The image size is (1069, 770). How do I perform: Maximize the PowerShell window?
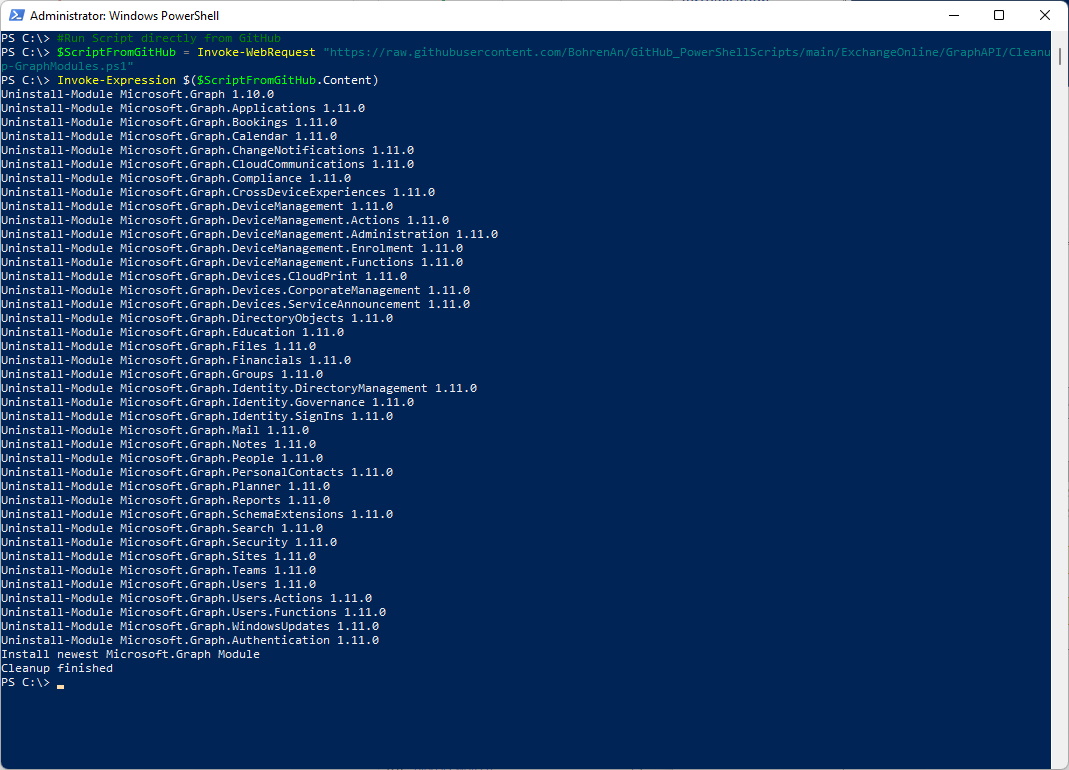[999, 15]
